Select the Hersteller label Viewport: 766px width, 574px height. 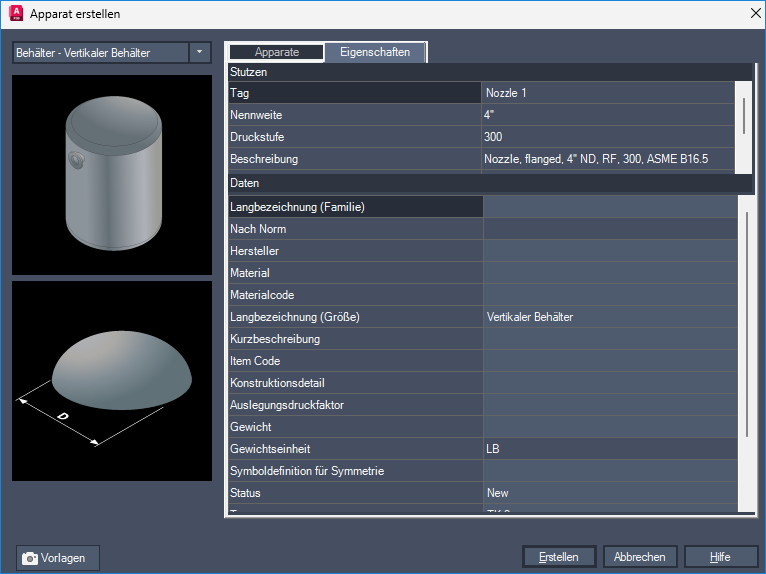356,251
